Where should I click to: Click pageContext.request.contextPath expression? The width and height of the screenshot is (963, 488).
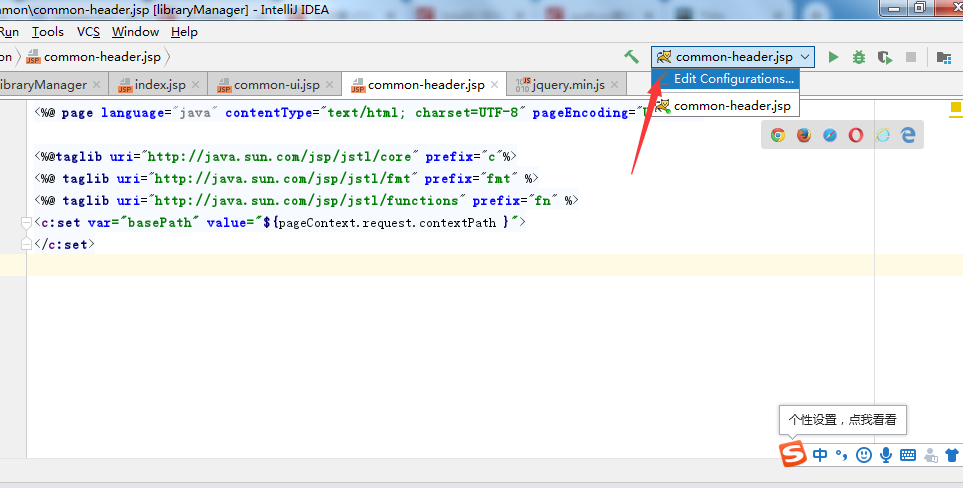[x=387, y=222]
